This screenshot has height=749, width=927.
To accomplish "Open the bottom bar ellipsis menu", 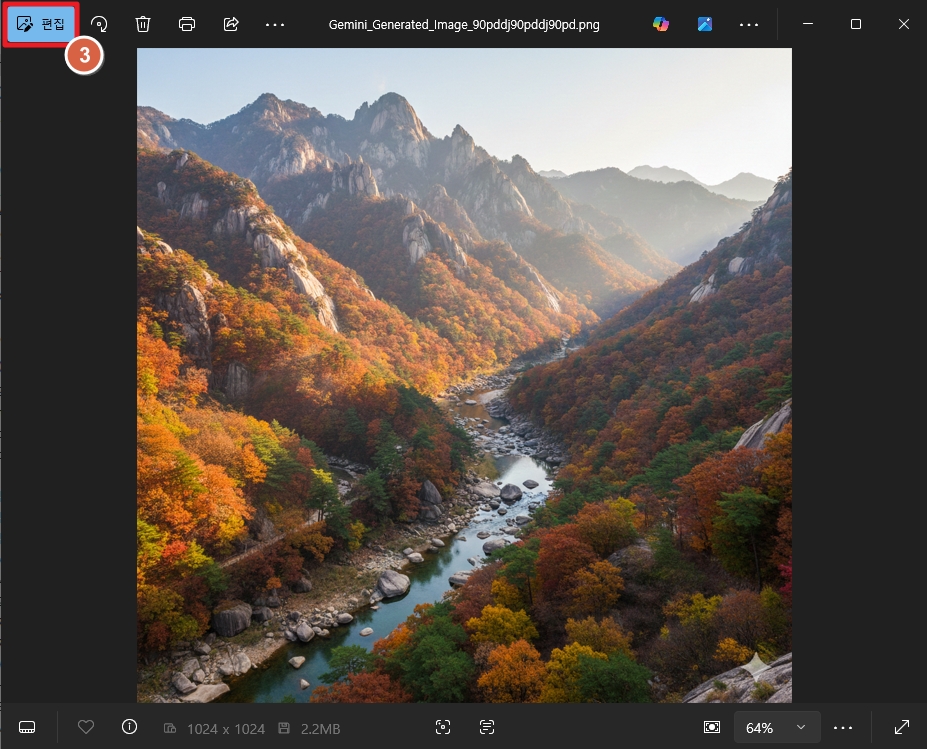I will coord(843,728).
